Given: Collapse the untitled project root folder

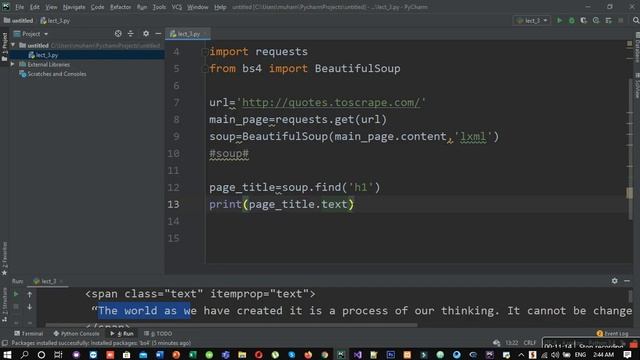Looking at the screenshot, I should (x=13, y=45).
